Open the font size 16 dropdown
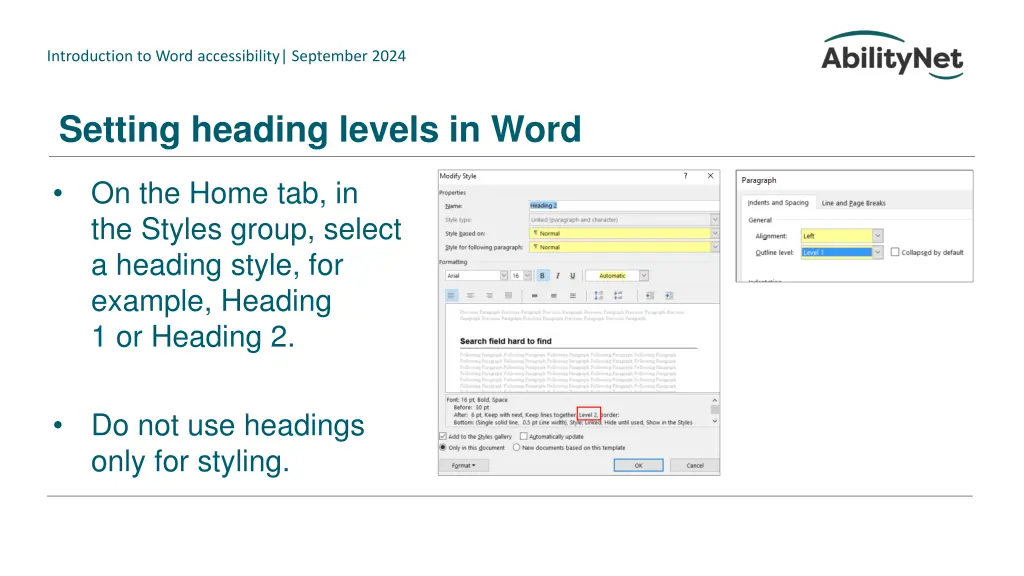This screenshot has height=576, width=1024. [527, 276]
